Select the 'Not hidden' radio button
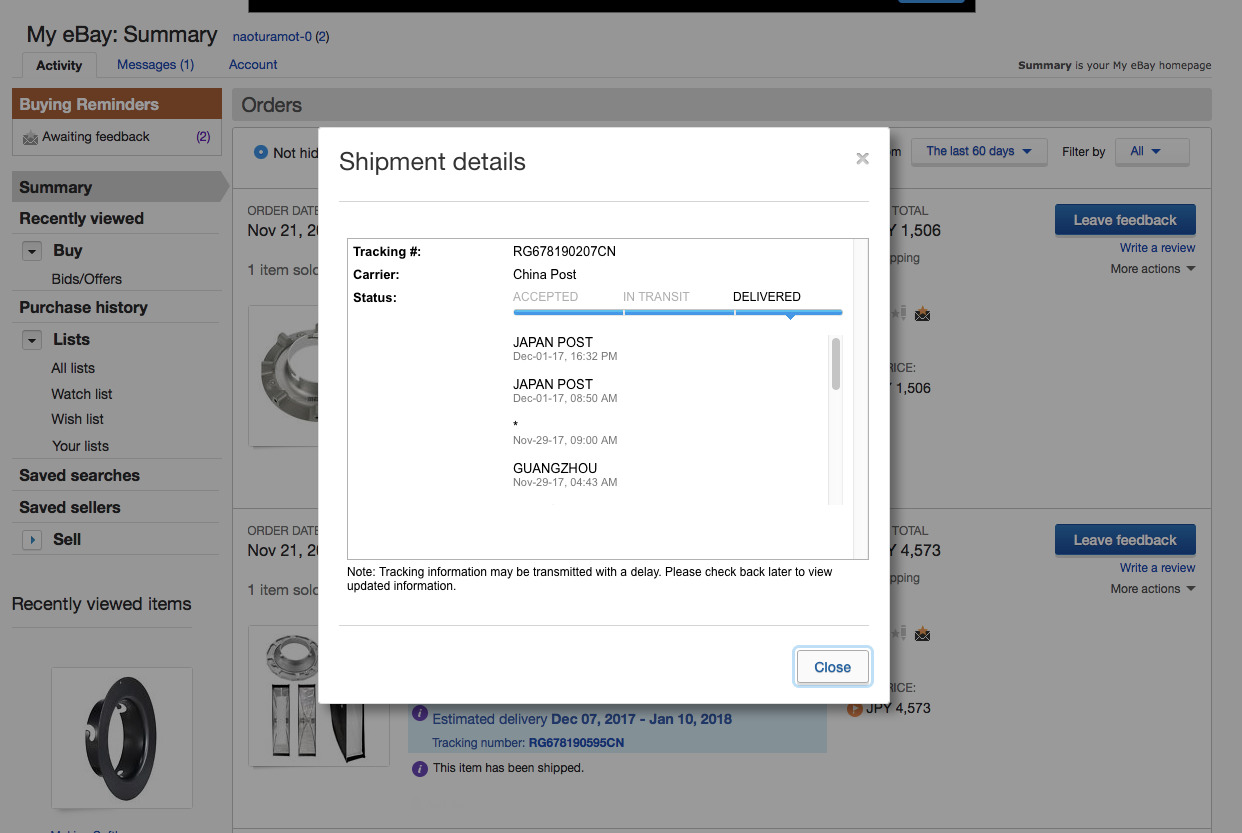1242x833 pixels. pyautogui.click(x=261, y=152)
